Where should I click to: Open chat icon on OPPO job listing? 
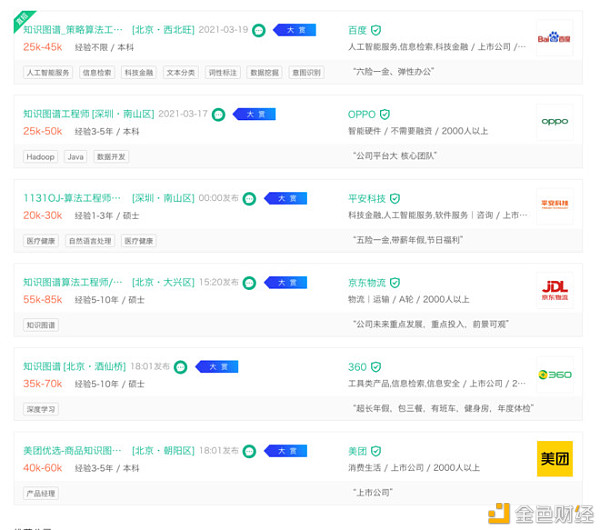[218, 115]
